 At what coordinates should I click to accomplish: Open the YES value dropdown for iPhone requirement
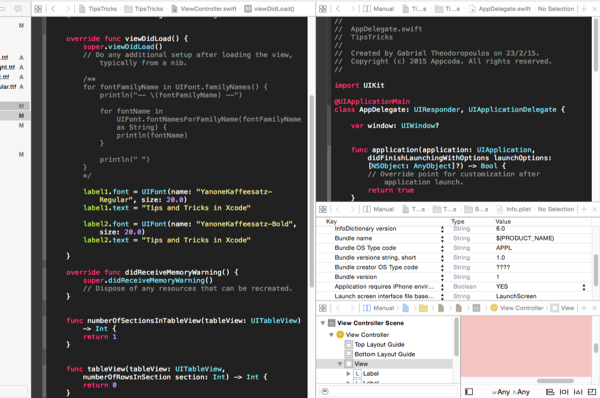[x=584, y=287]
